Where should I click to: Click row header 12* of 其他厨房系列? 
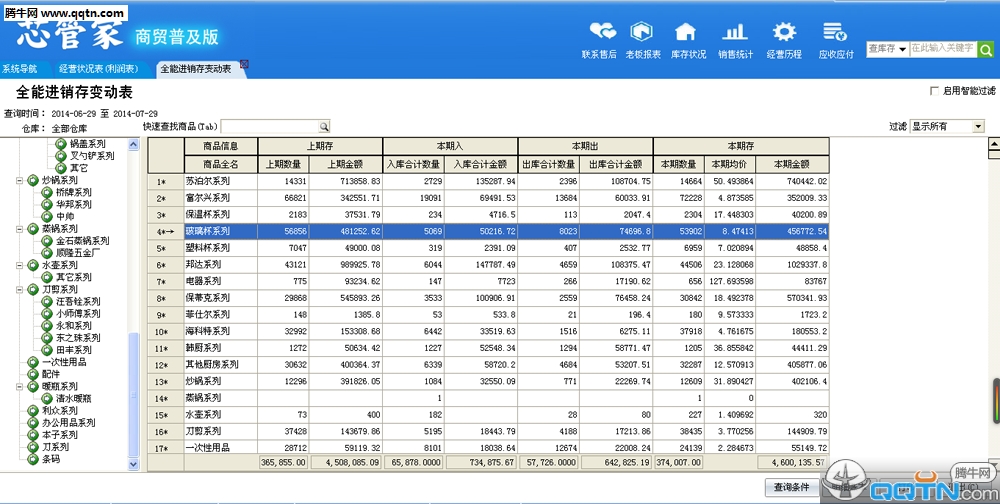coord(166,365)
